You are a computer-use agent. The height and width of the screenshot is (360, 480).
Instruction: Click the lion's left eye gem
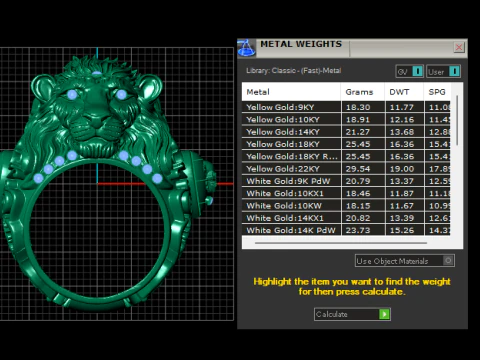[x=72, y=95]
